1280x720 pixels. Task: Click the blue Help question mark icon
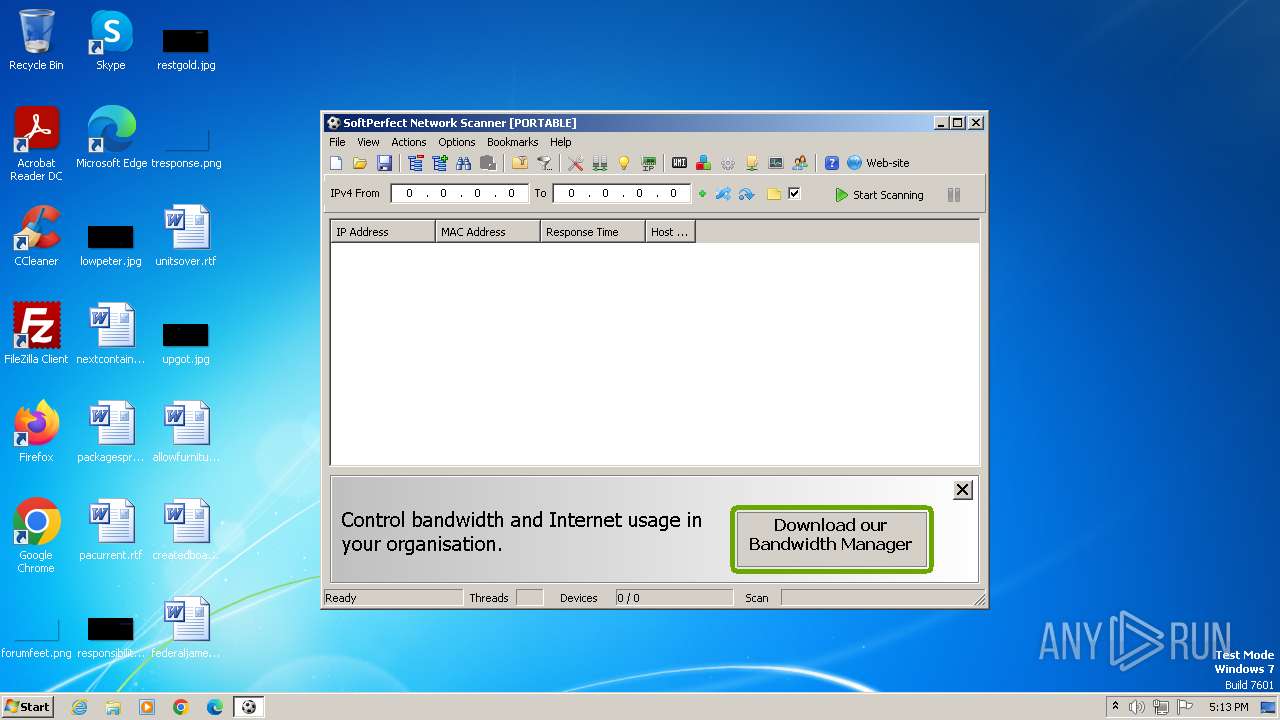832,163
